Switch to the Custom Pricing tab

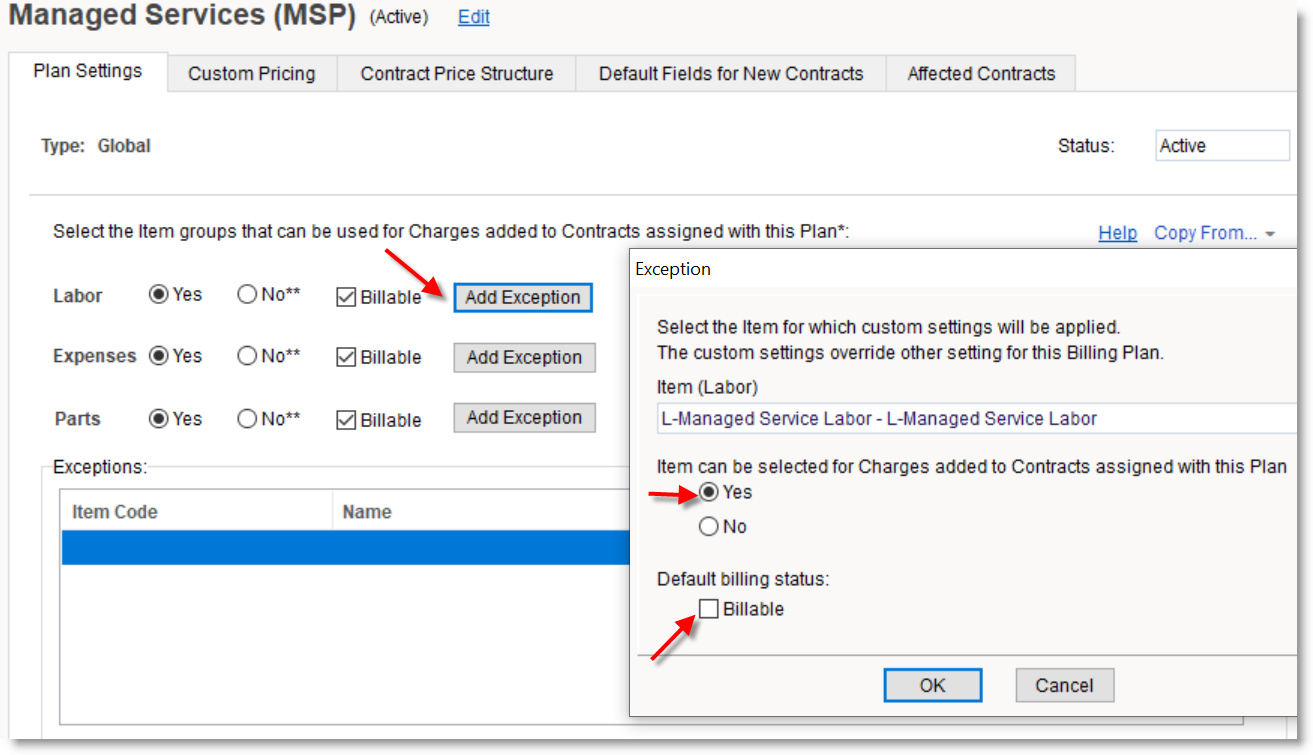(251, 73)
